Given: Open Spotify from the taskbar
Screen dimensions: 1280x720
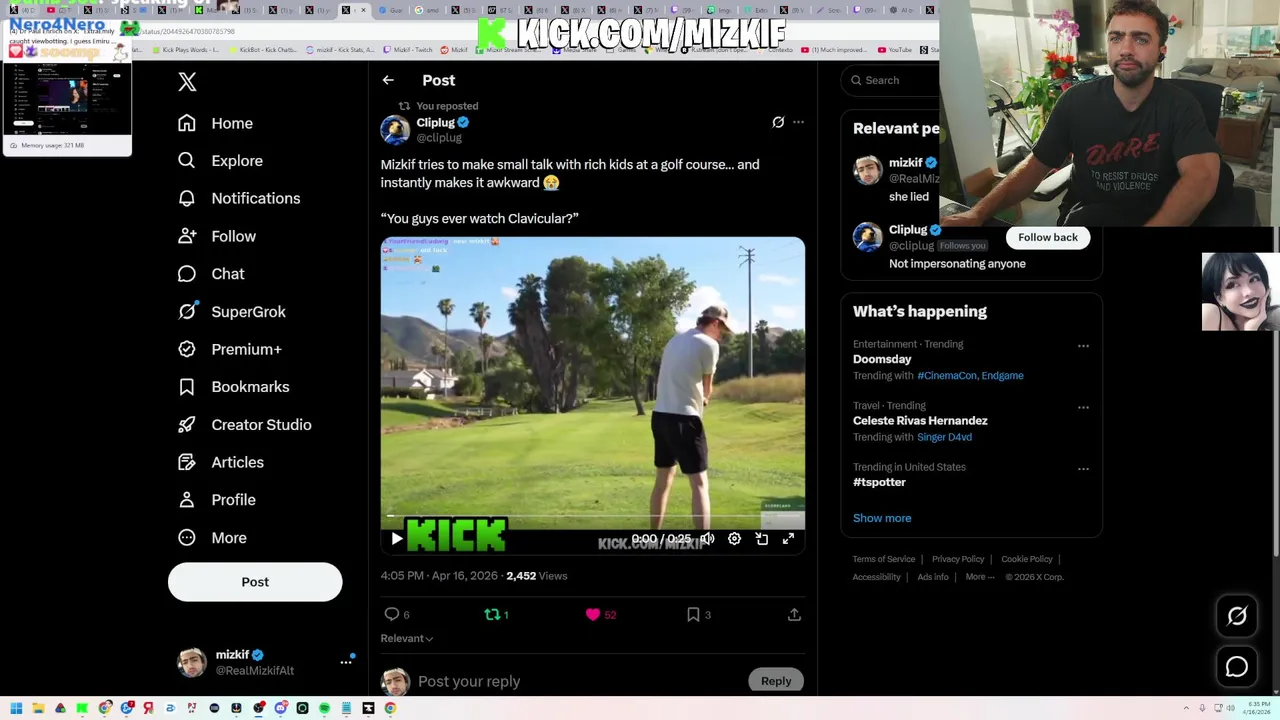Looking at the screenshot, I should pos(324,708).
